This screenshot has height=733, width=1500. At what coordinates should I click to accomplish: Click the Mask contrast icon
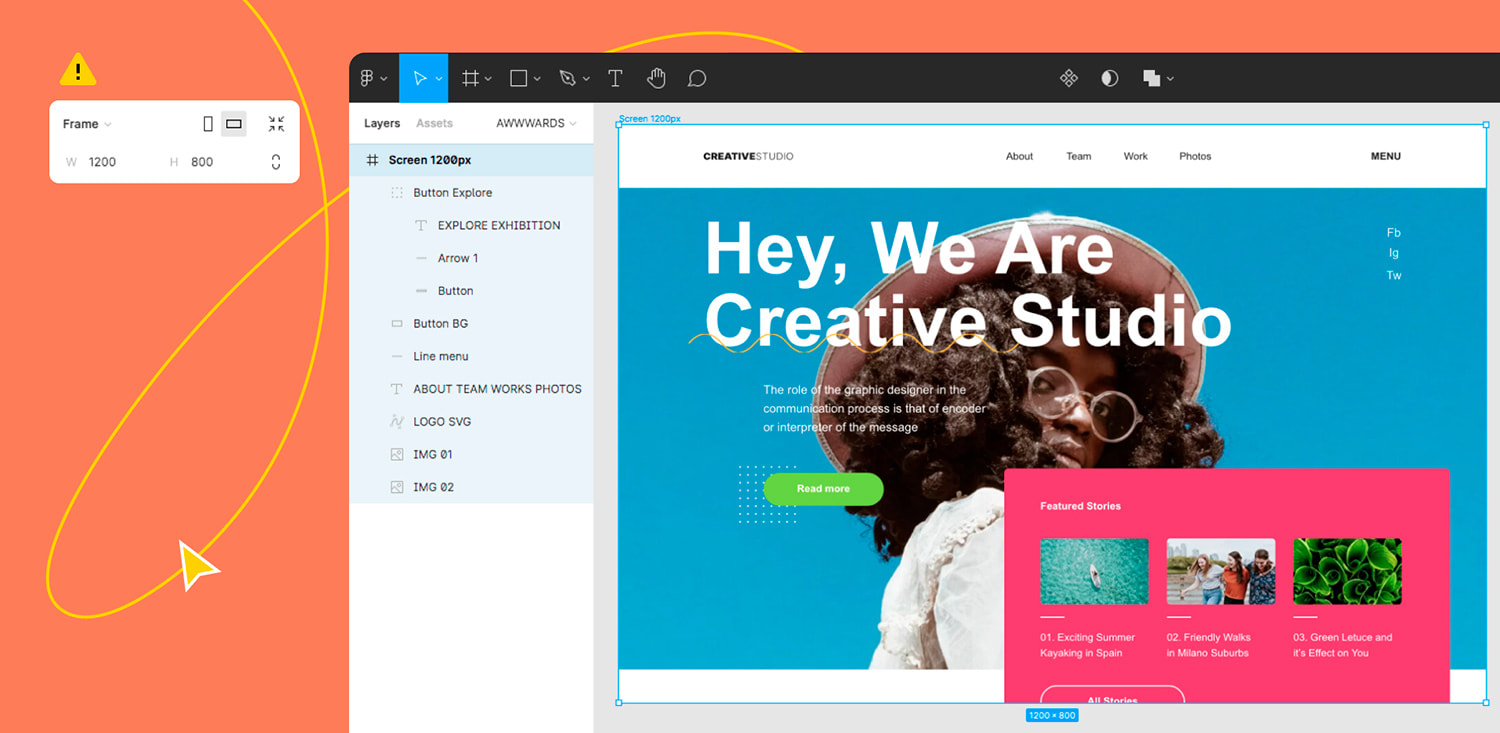[1109, 78]
